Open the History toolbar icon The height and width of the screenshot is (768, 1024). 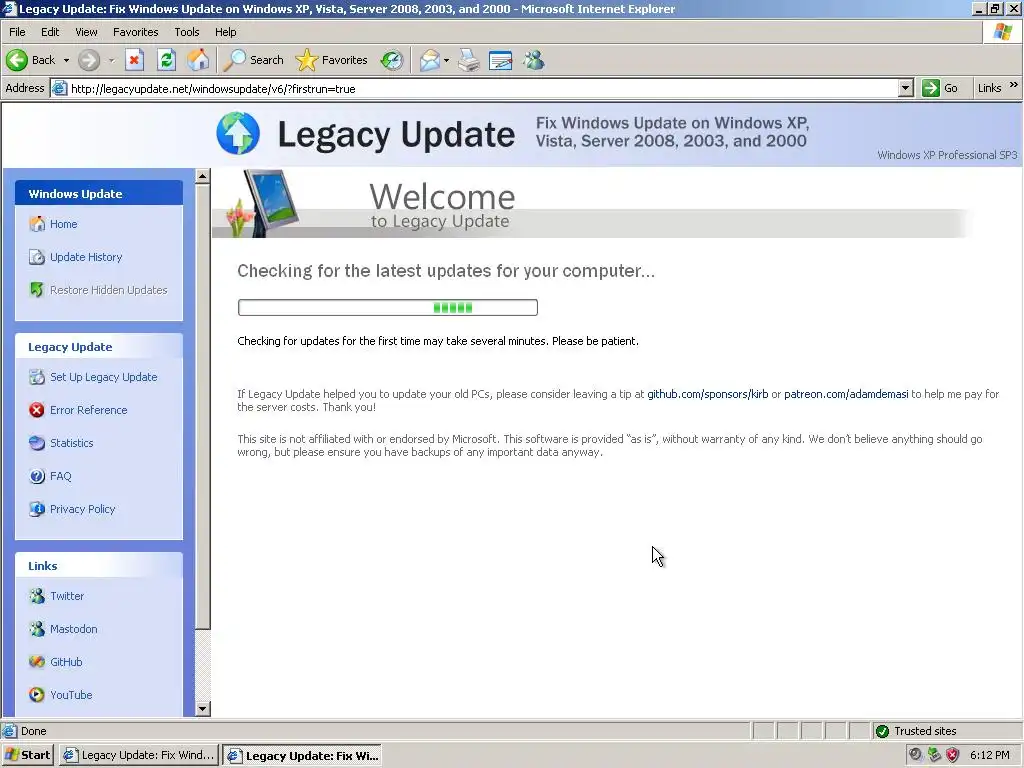click(392, 60)
